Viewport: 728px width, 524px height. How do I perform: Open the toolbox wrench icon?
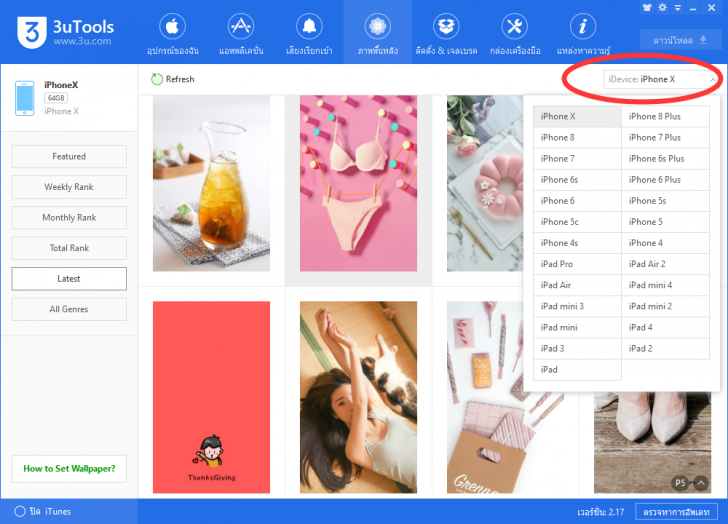[514, 26]
